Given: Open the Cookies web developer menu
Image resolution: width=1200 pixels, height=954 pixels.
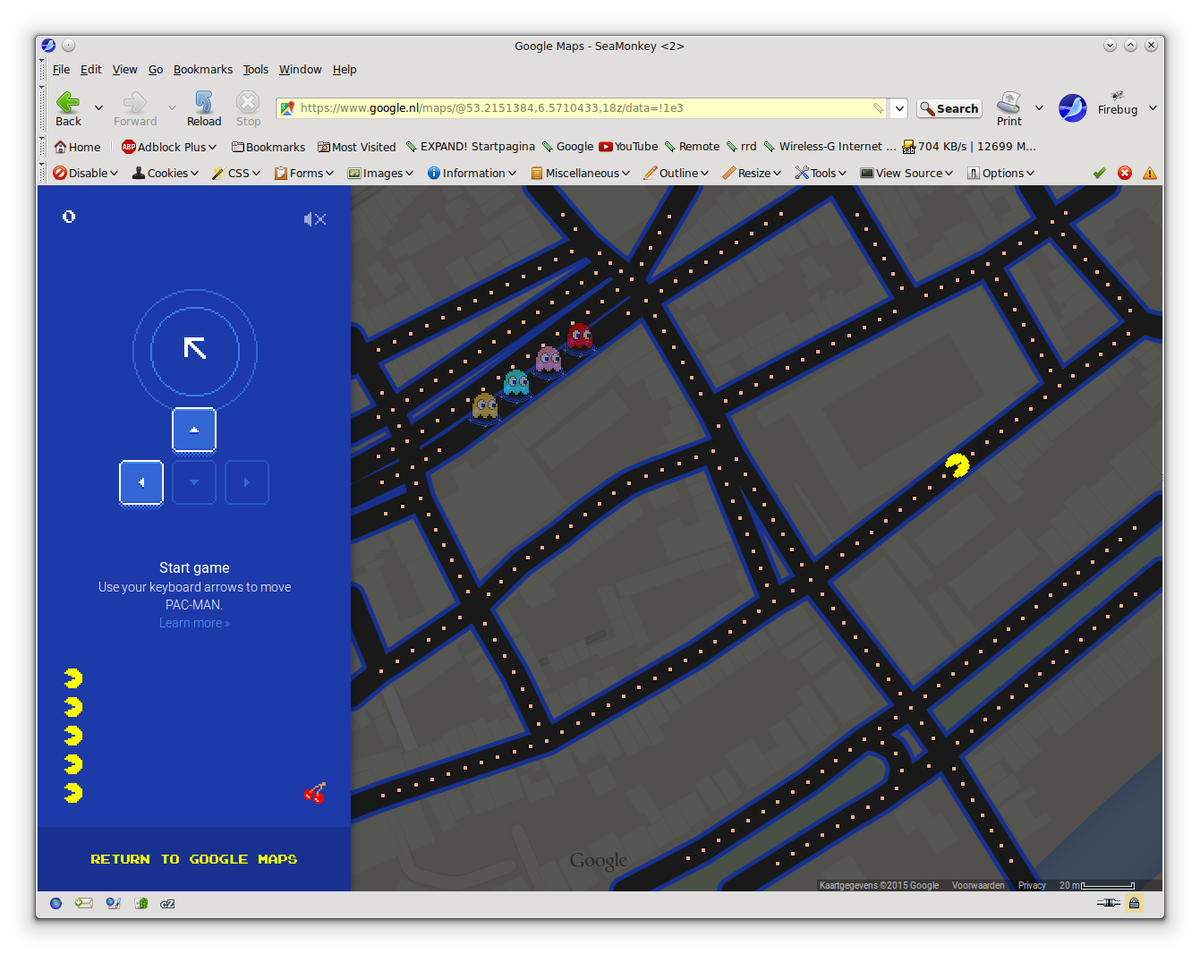Looking at the screenshot, I should click(166, 173).
